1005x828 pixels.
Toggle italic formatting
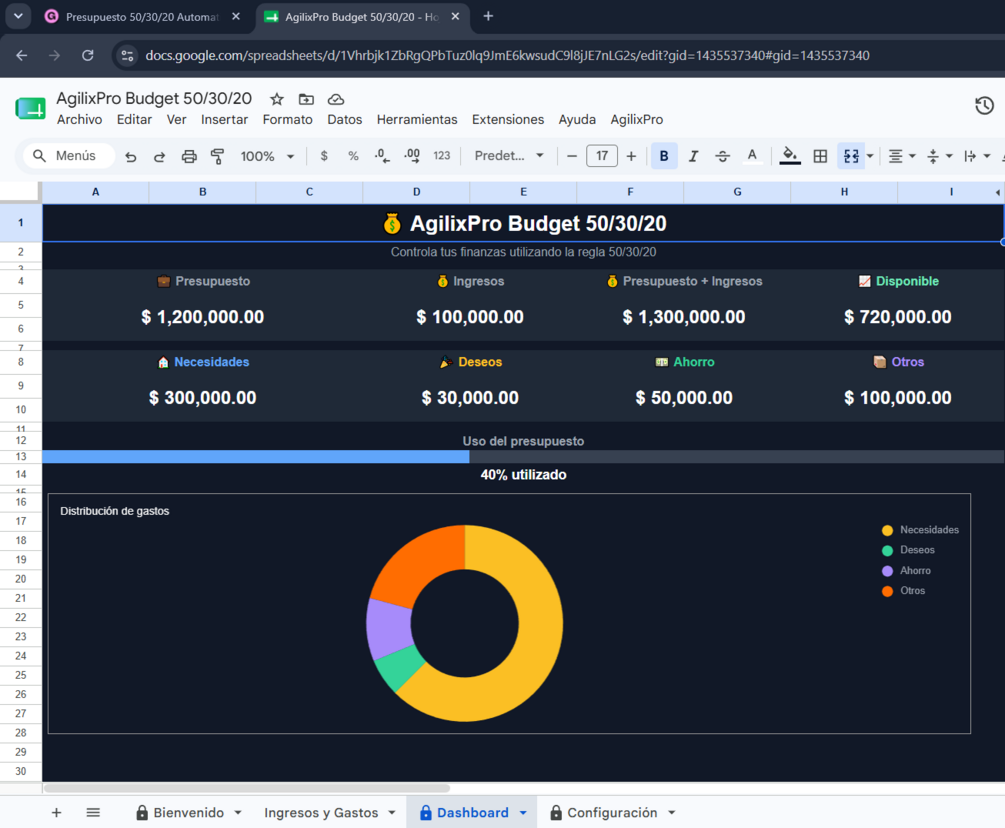click(694, 156)
